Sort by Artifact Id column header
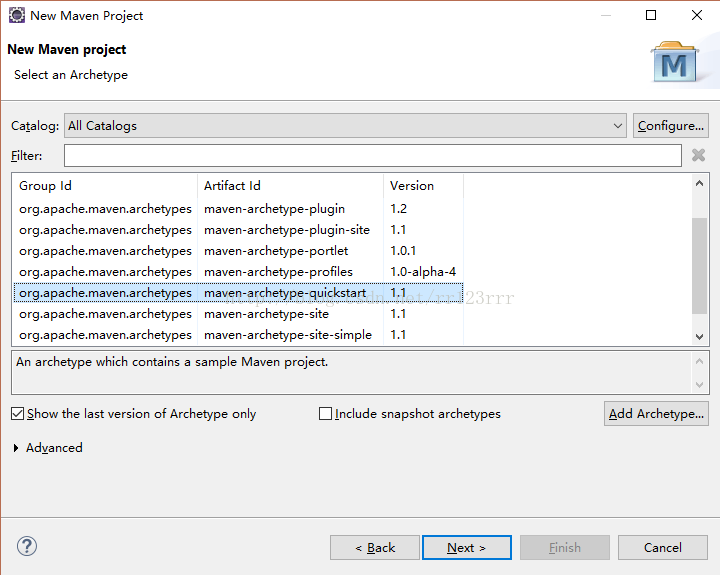720x575 pixels. [x=290, y=186]
